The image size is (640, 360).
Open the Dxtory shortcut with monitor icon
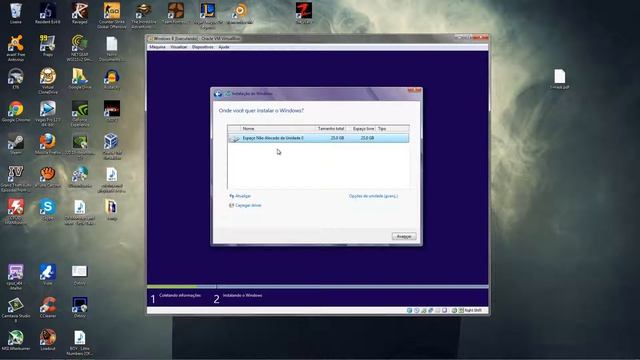80,307
